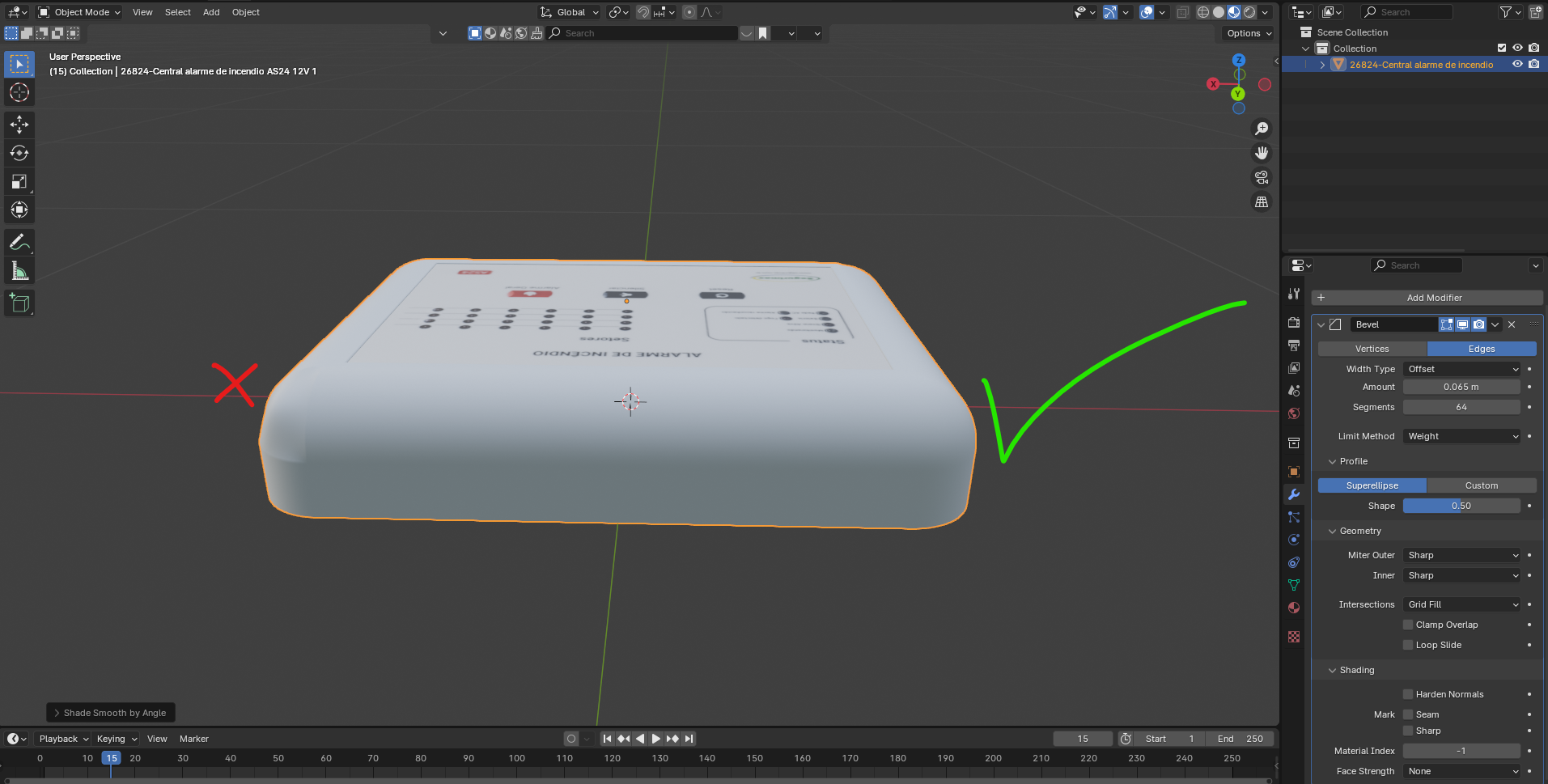The image size is (1548, 784).
Task: Open the View menu in 3D viewport
Action: tap(142, 12)
